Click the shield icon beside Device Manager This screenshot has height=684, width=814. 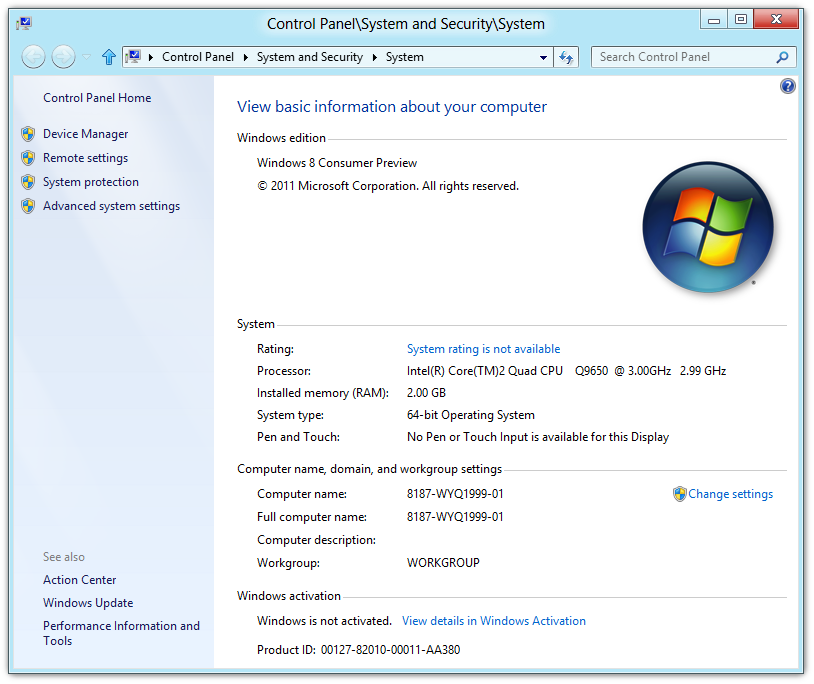coord(28,134)
